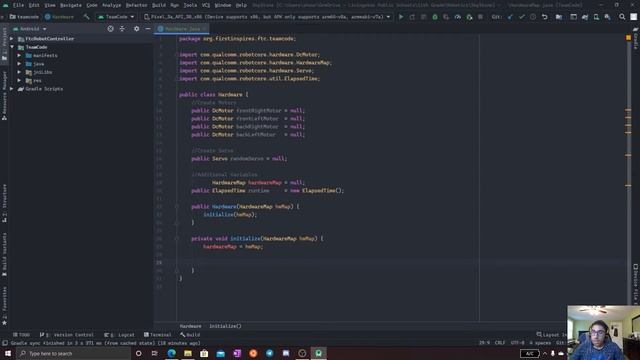Expand the java folder

(19, 64)
